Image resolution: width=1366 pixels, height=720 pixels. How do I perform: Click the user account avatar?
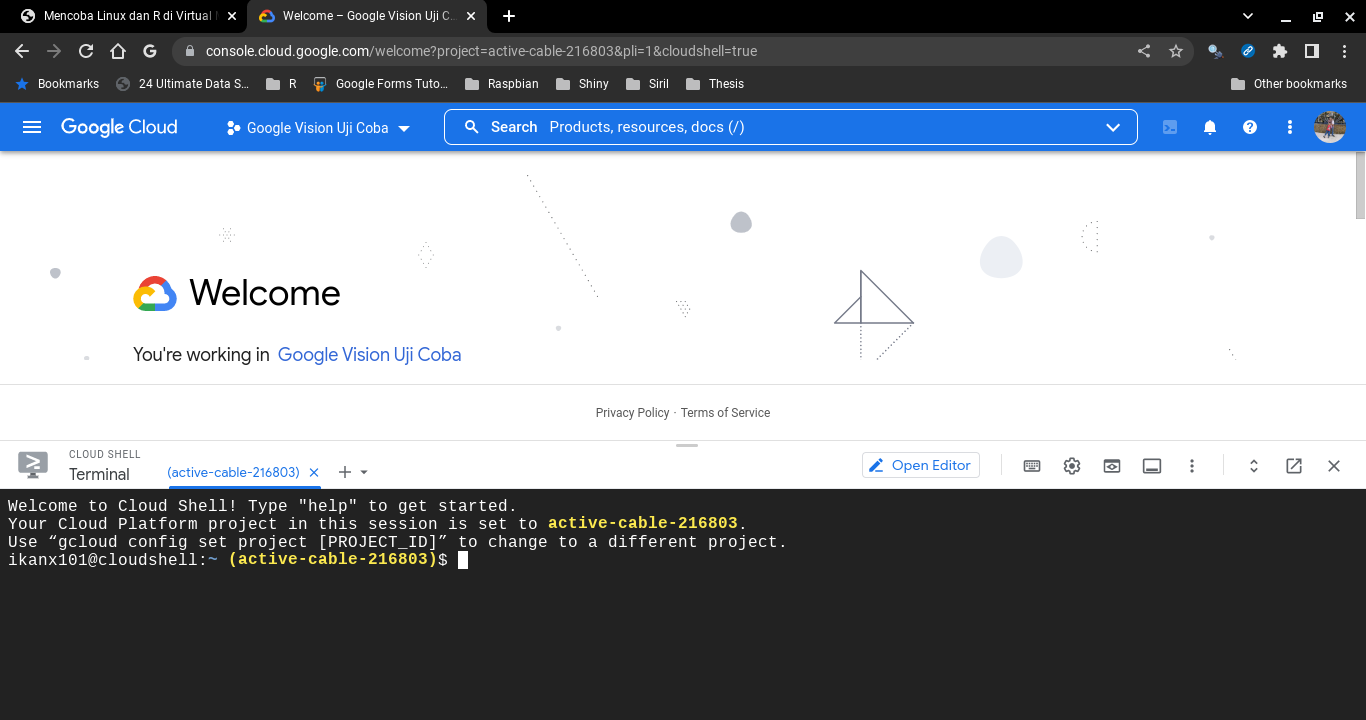(x=1330, y=127)
